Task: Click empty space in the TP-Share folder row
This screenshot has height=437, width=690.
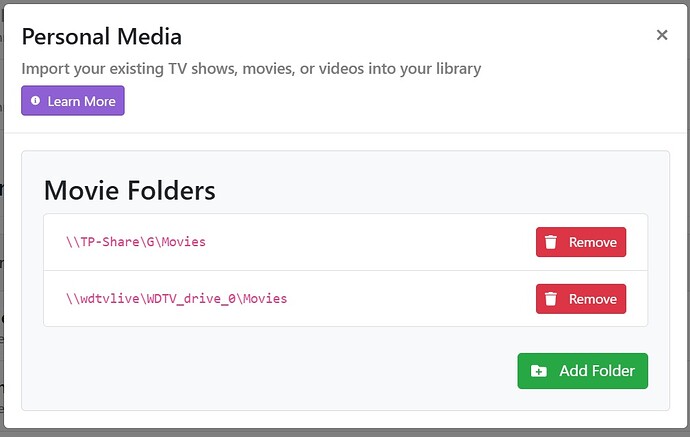Action: pos(380,242)
